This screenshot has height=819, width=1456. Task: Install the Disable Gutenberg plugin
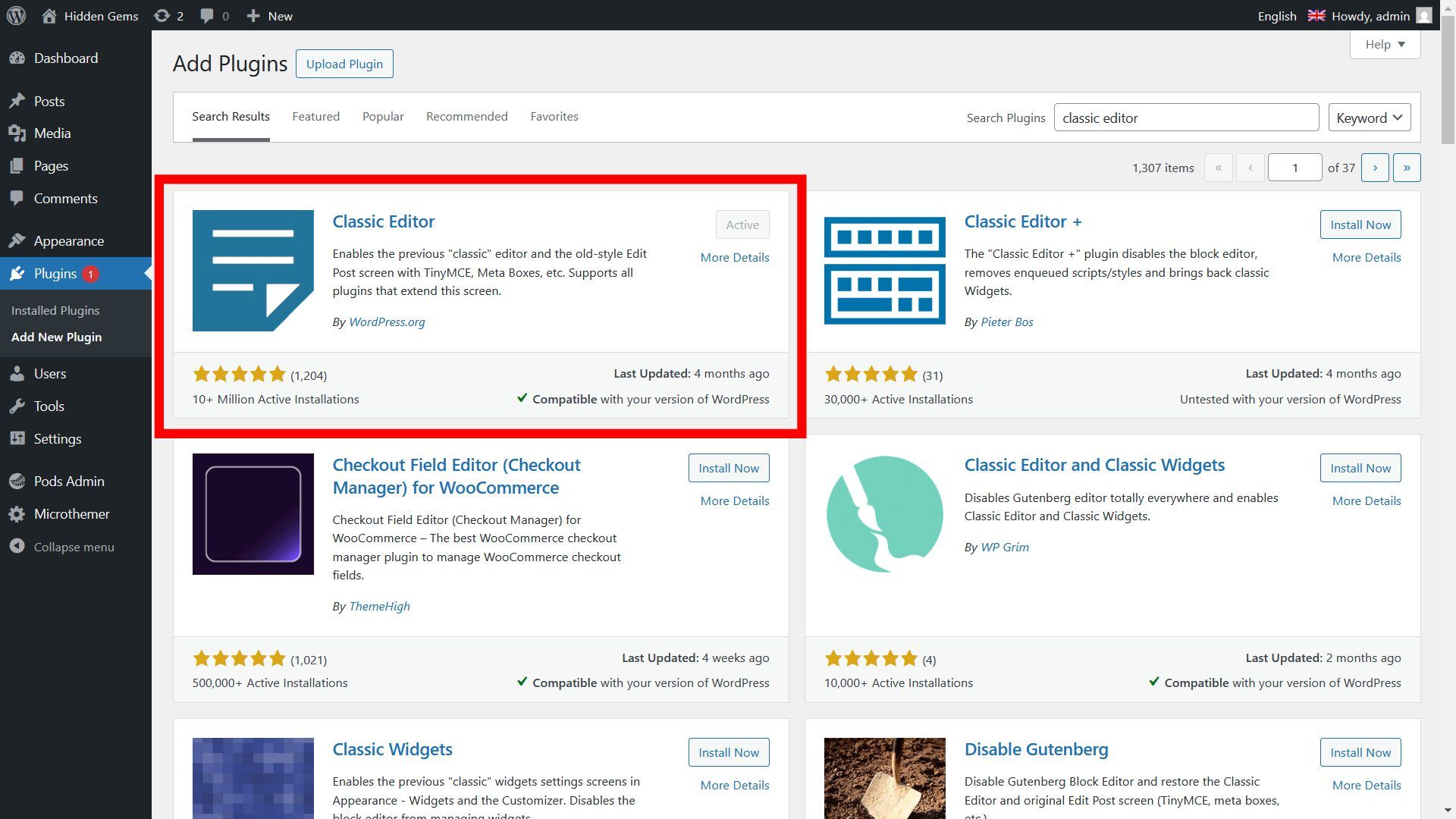point(1360,752)
